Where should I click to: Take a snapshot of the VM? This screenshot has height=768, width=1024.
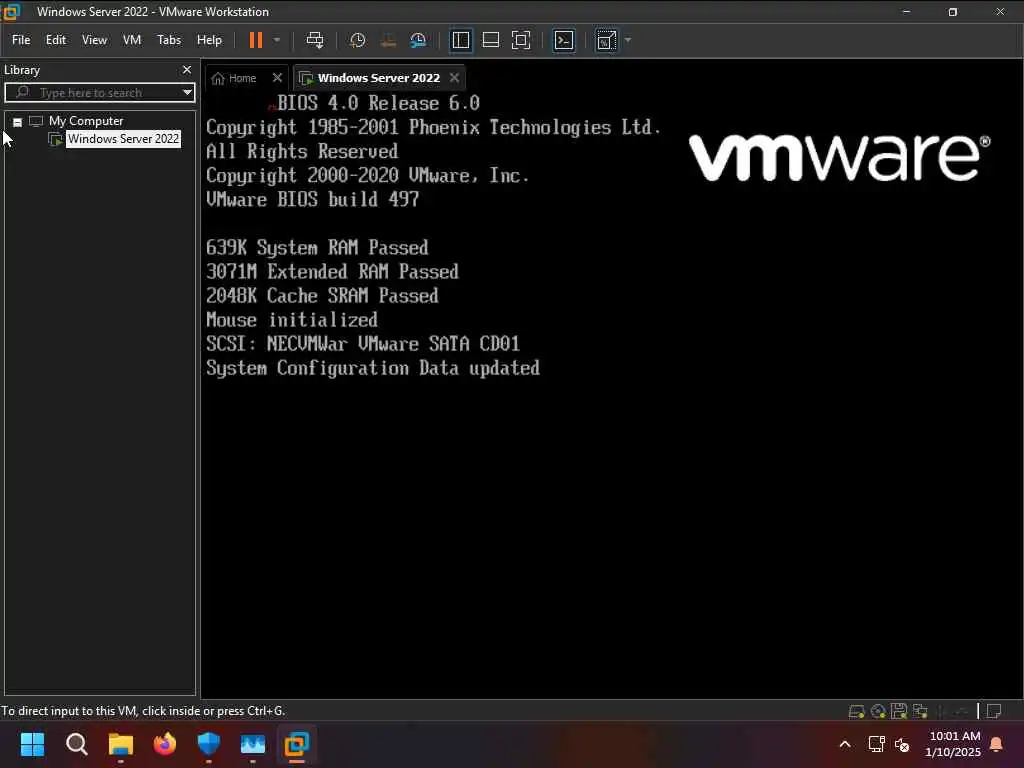point(357,40)
